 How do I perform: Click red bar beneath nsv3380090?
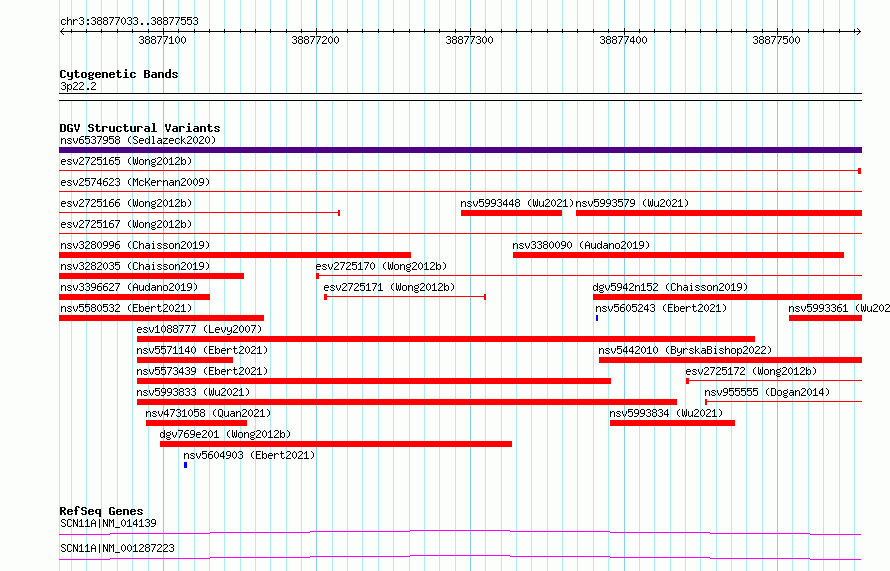coord(678,255)
